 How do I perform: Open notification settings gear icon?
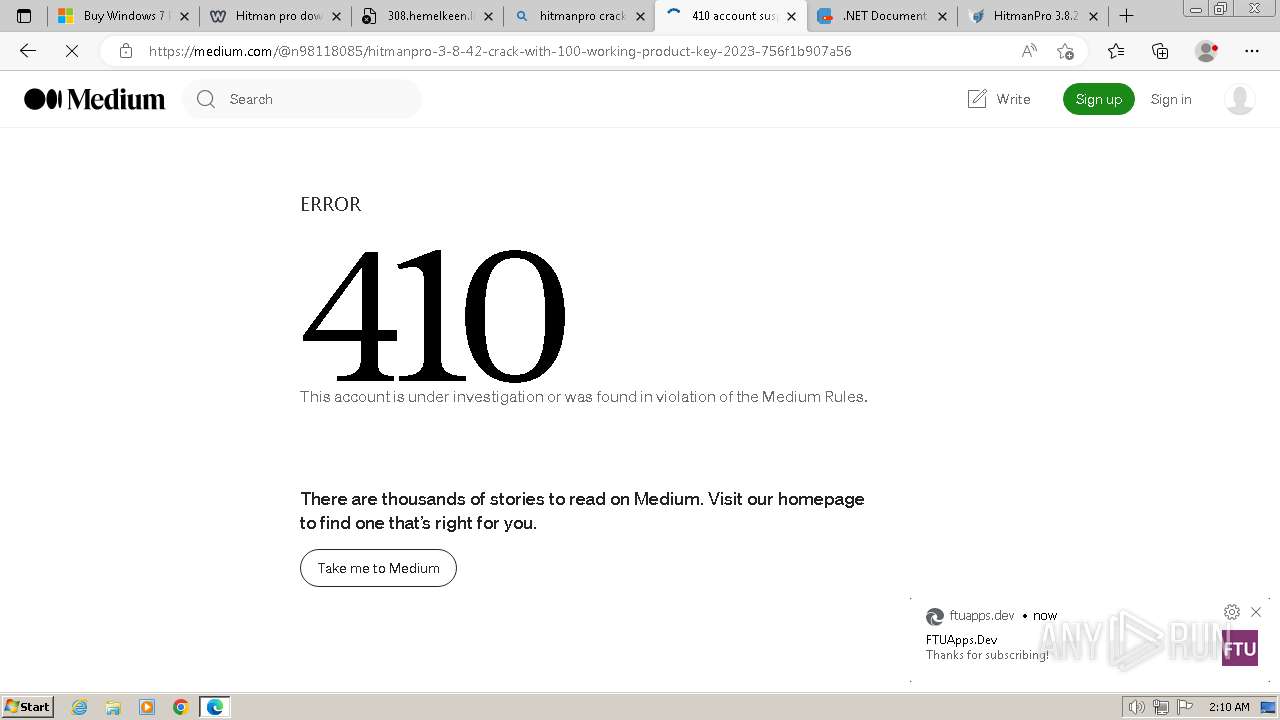tap(1232, 612)
